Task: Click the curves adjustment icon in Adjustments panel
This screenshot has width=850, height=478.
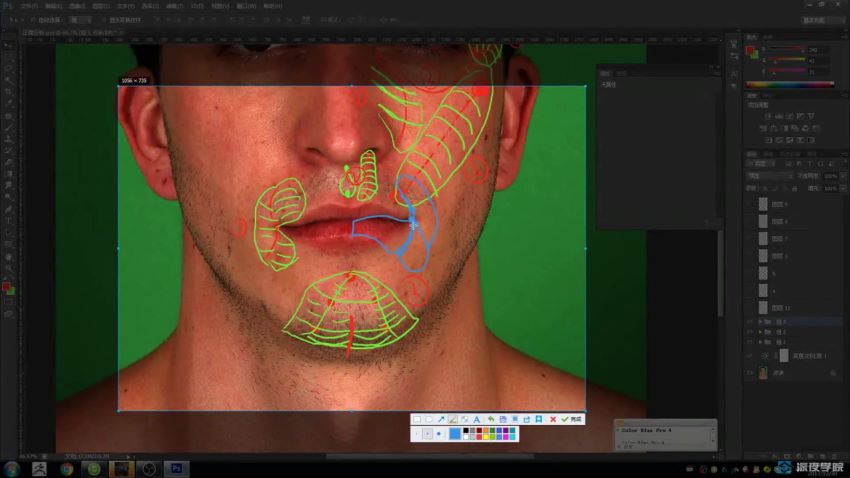Action: point(789,116)
